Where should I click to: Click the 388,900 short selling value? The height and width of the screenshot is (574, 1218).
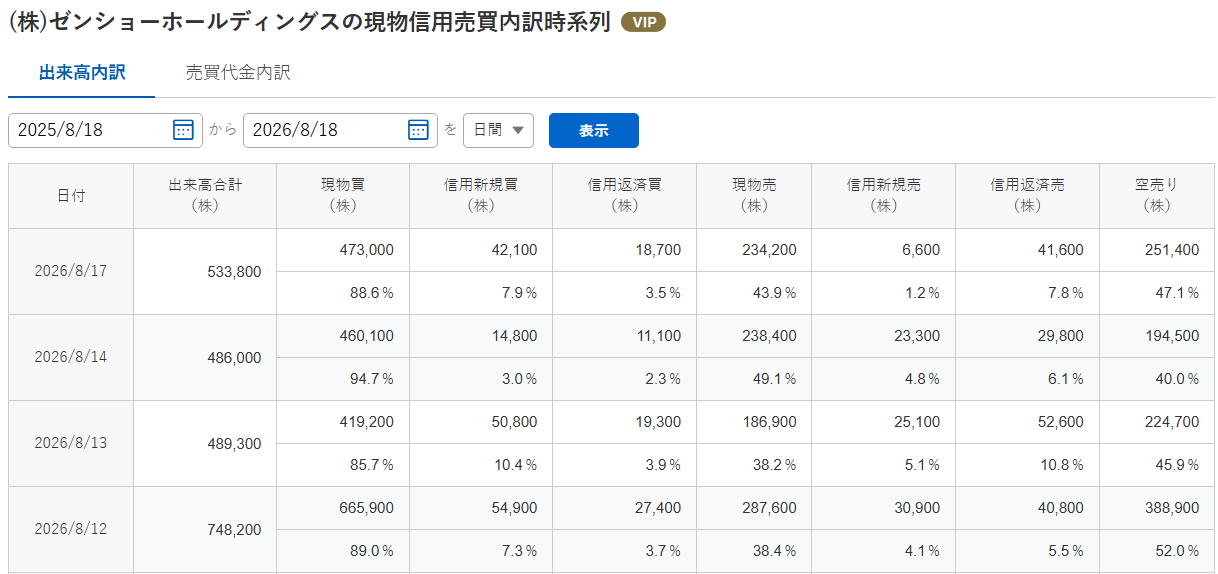1171,508
